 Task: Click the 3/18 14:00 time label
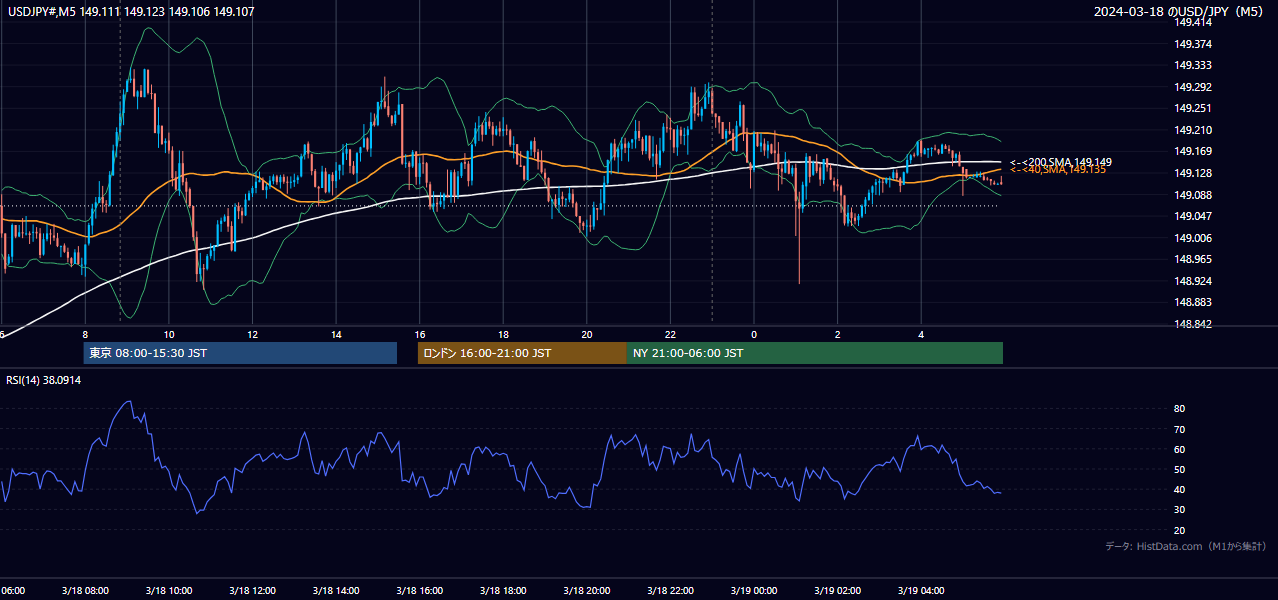(x=336, y=591)
